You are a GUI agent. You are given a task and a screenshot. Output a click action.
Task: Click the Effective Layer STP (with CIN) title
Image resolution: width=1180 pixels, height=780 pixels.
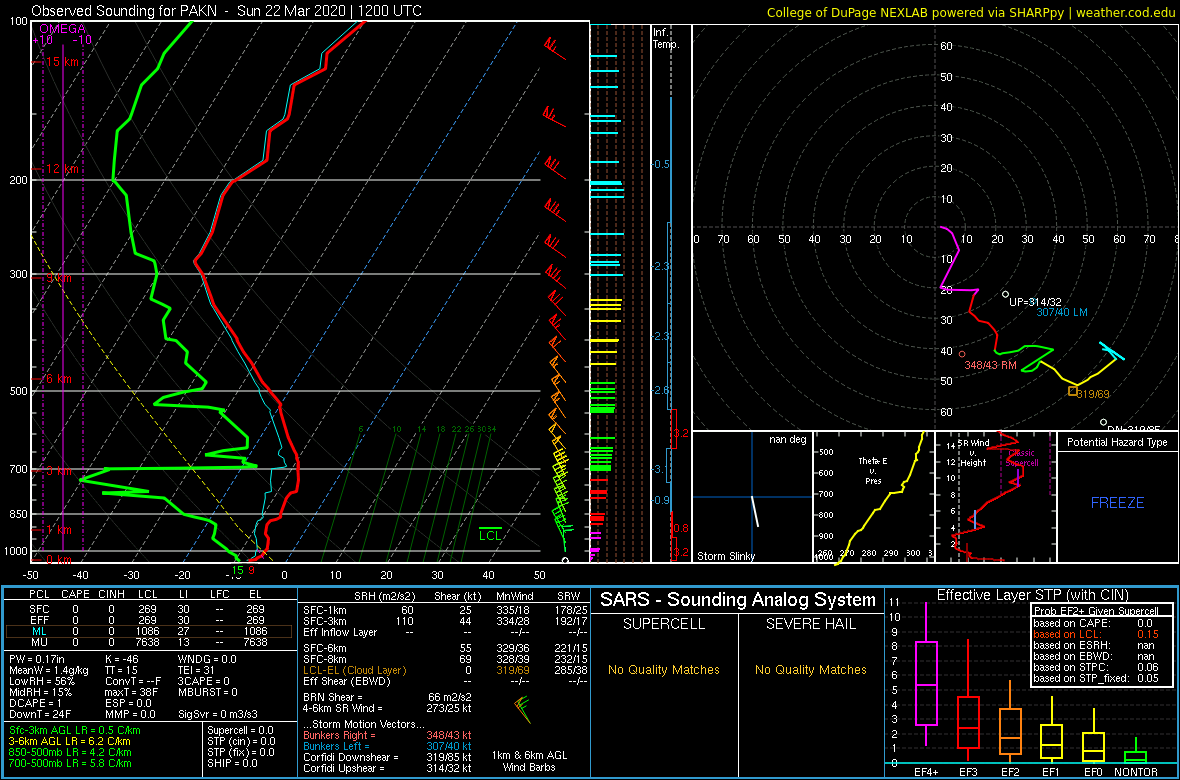click(1031, 595)
